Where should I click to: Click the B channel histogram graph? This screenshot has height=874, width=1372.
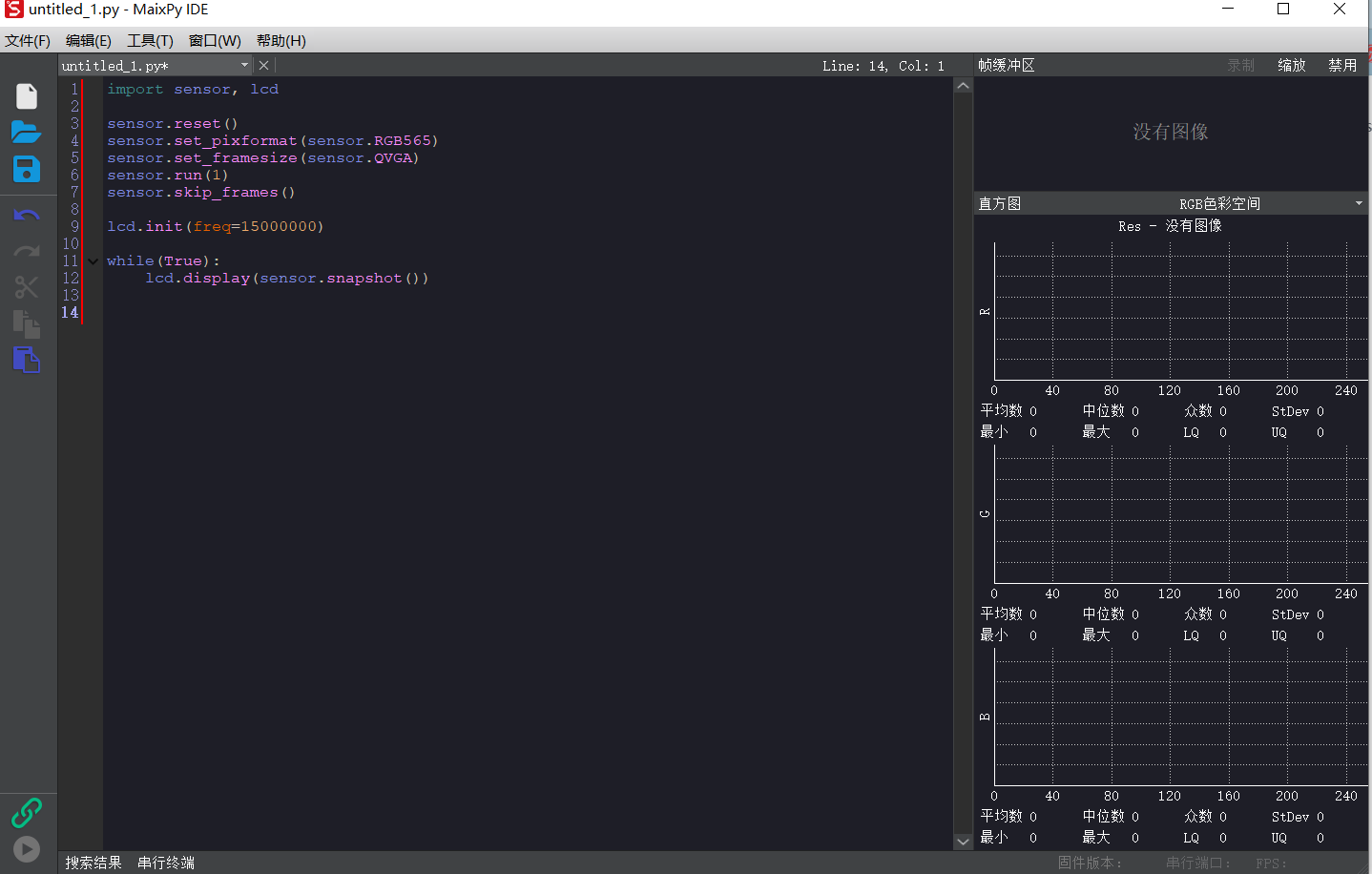point(1181,717)
